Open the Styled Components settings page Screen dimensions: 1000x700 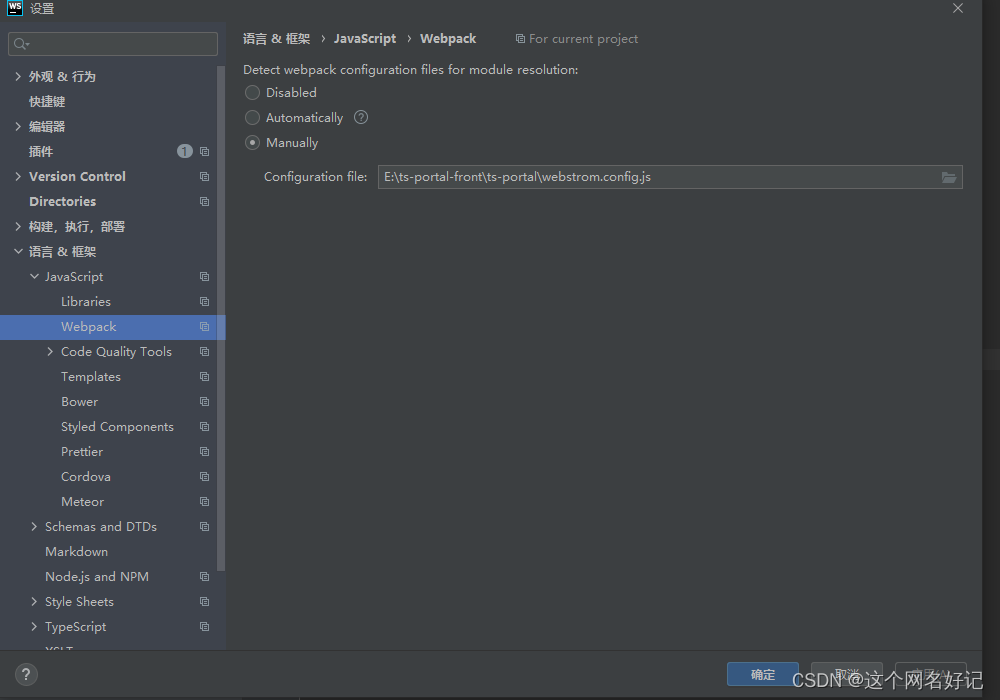pos(117,427)
